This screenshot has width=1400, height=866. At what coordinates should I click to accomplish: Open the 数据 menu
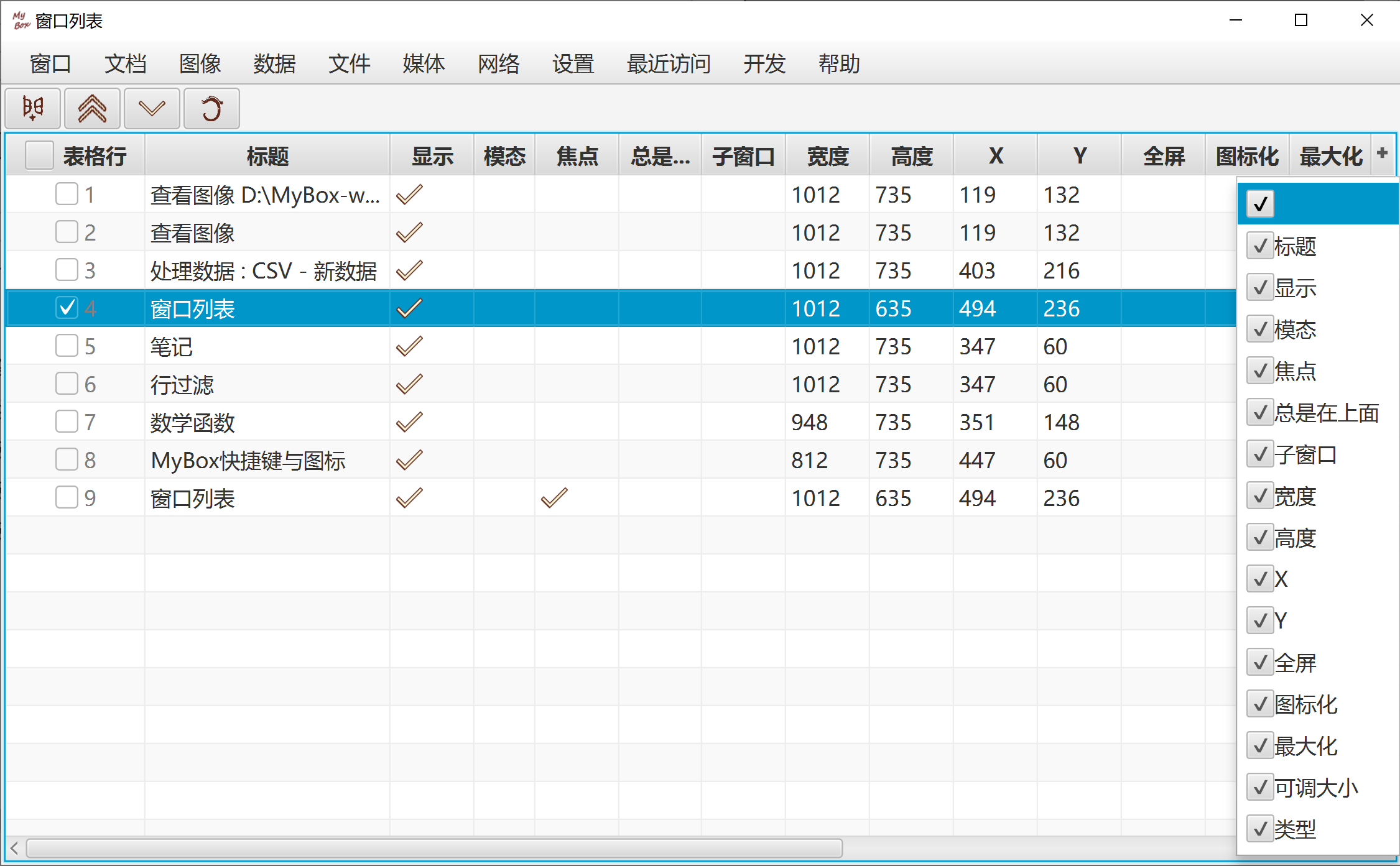[274, 63]
